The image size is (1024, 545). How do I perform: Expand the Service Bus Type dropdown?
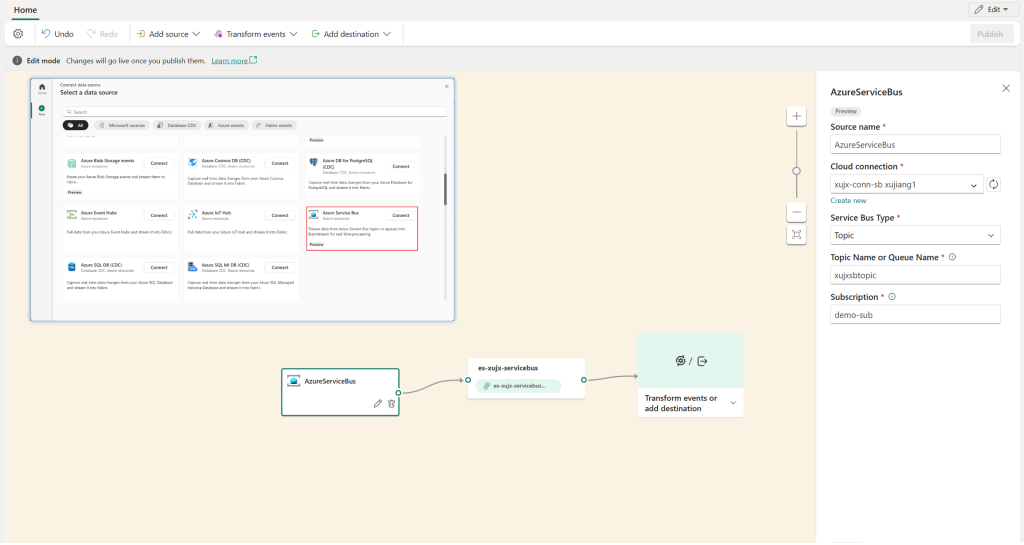(915, 236)
